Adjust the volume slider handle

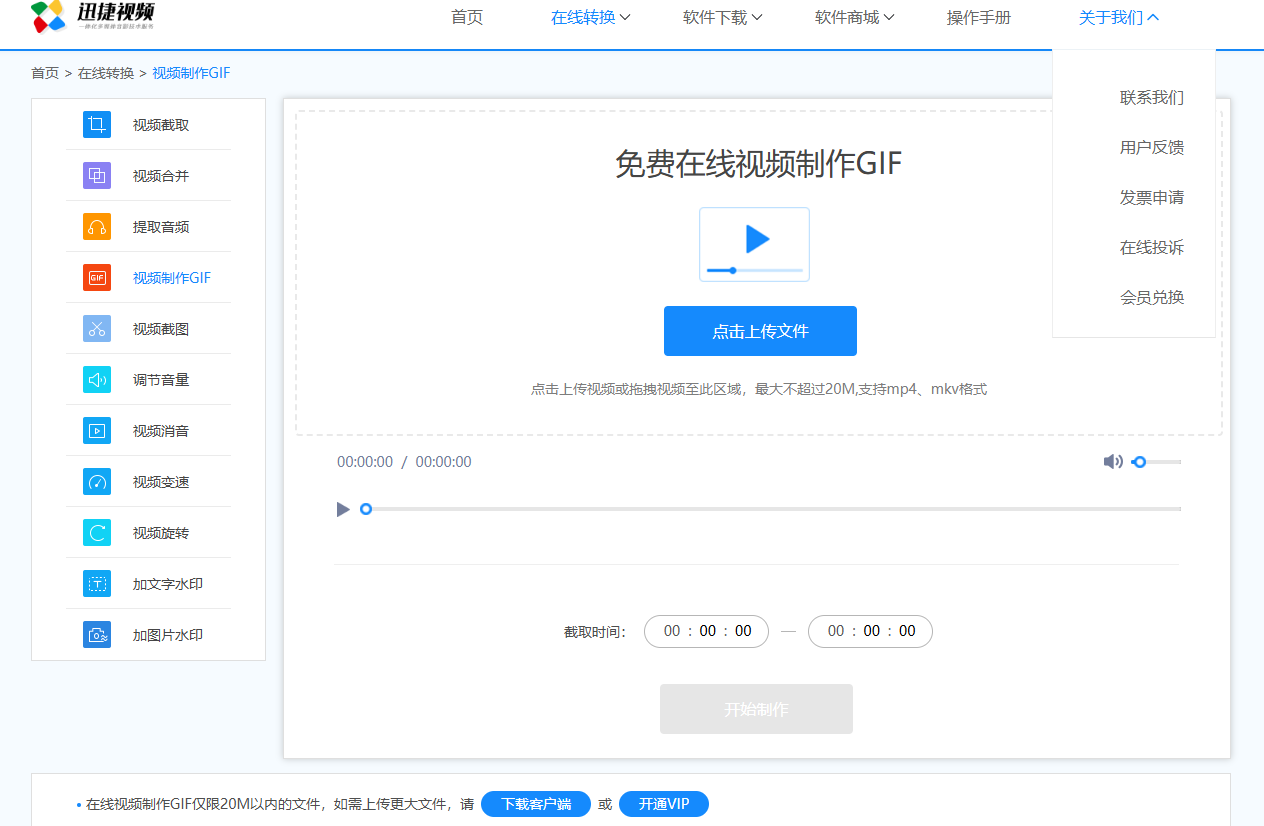tap(1139, 461)
